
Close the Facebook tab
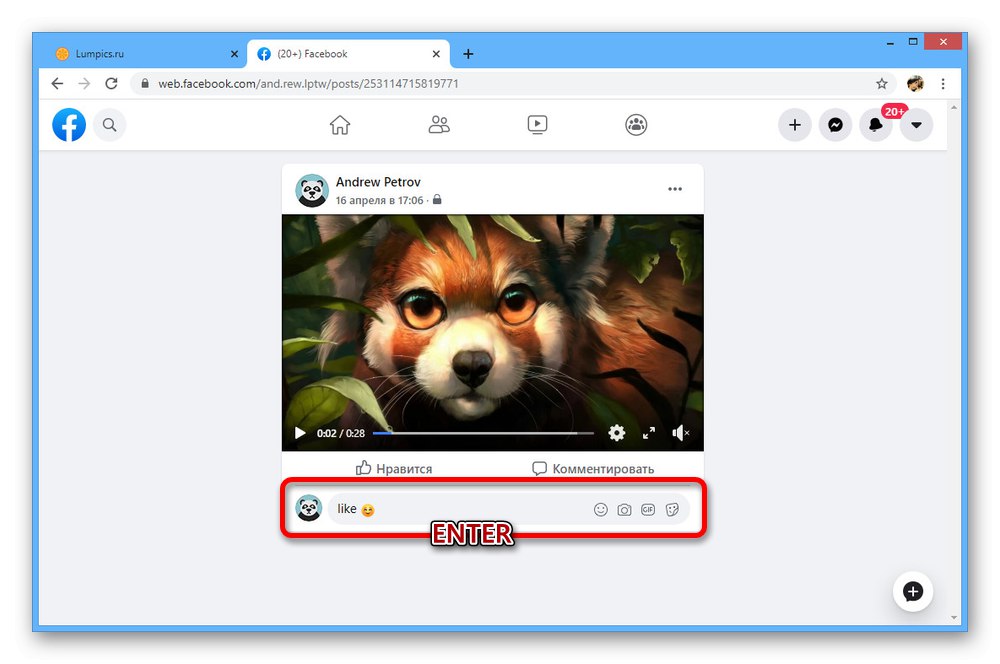click(436, 54)
